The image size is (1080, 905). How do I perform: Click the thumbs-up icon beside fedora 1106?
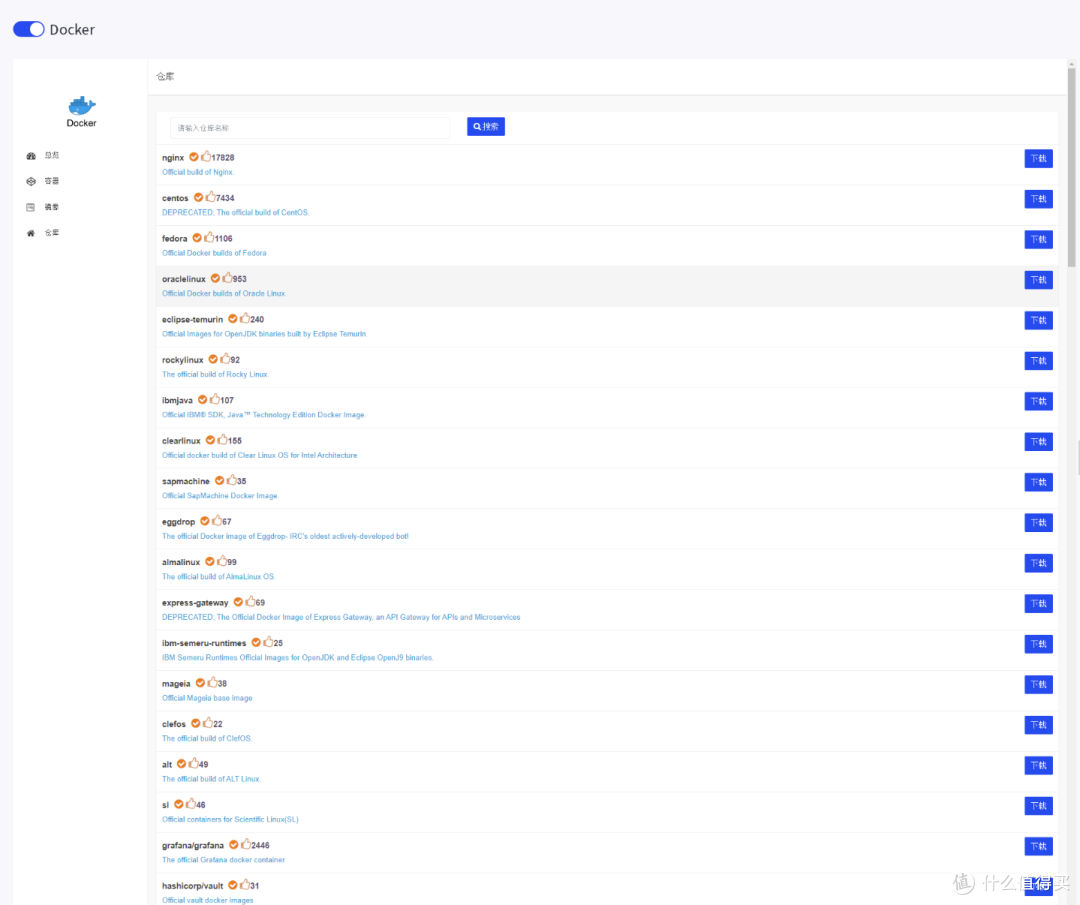click(209, 237)
